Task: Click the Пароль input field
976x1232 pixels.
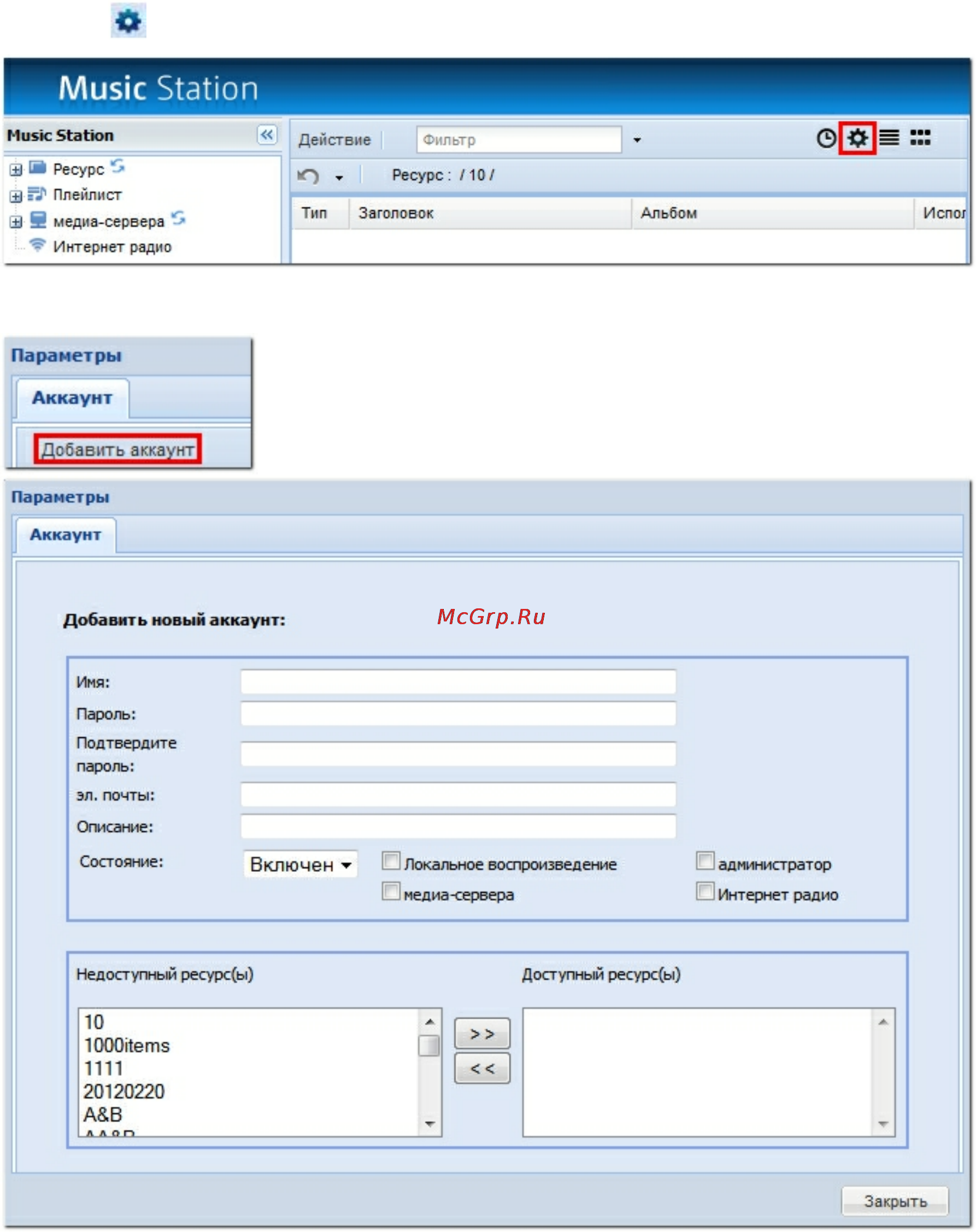Action: pos(458,714)
